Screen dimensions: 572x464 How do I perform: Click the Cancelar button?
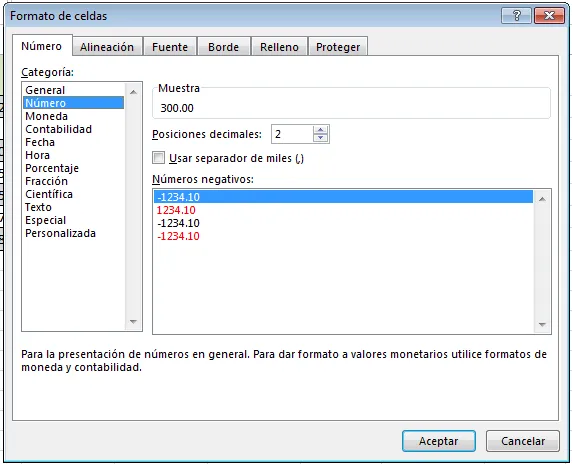coord(523,441)
